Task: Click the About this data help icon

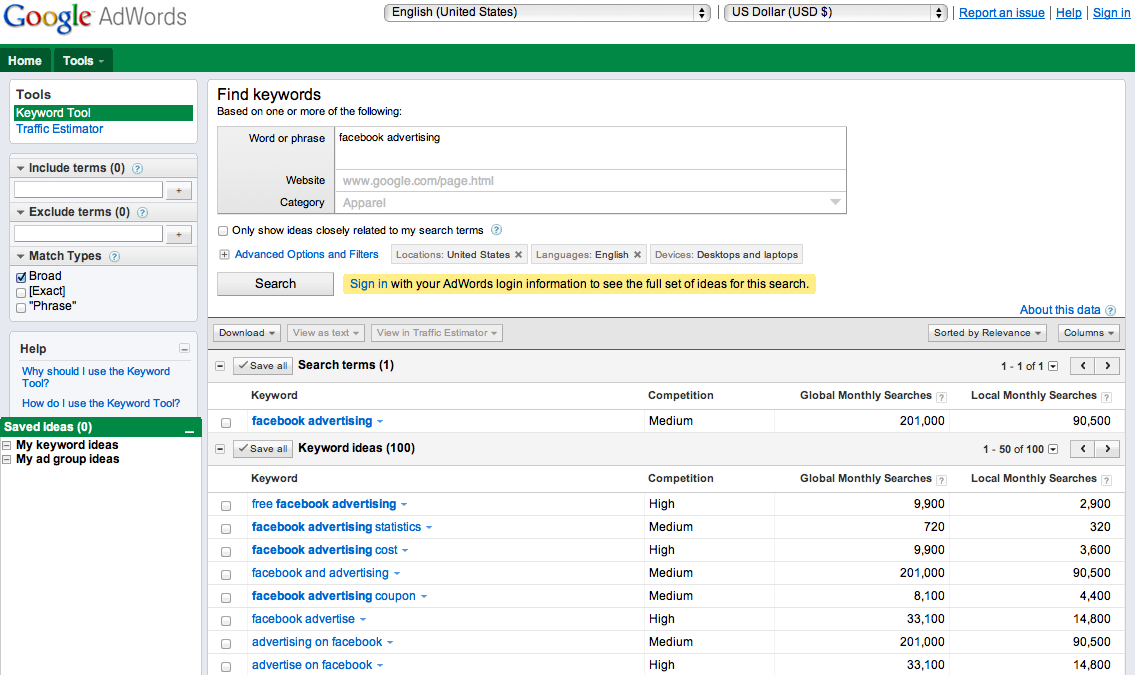Action: coord(1110,310)
